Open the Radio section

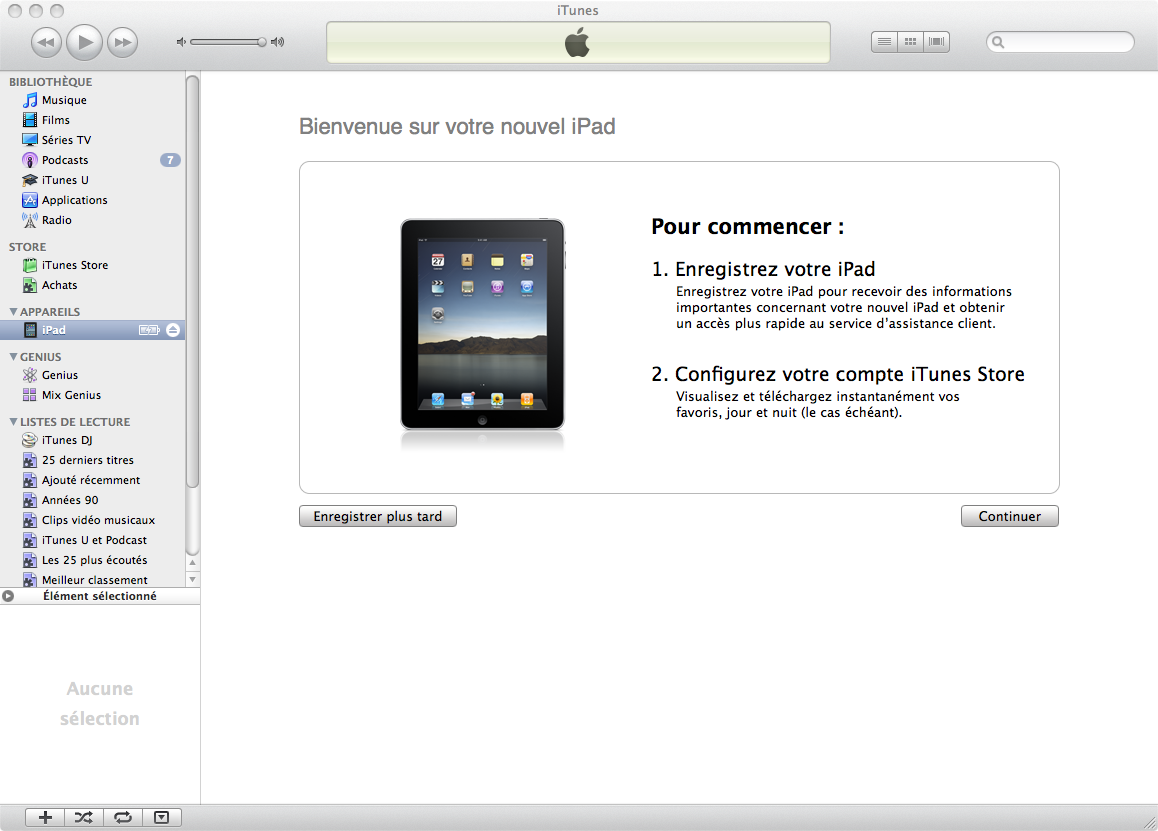tap(92, 220)
